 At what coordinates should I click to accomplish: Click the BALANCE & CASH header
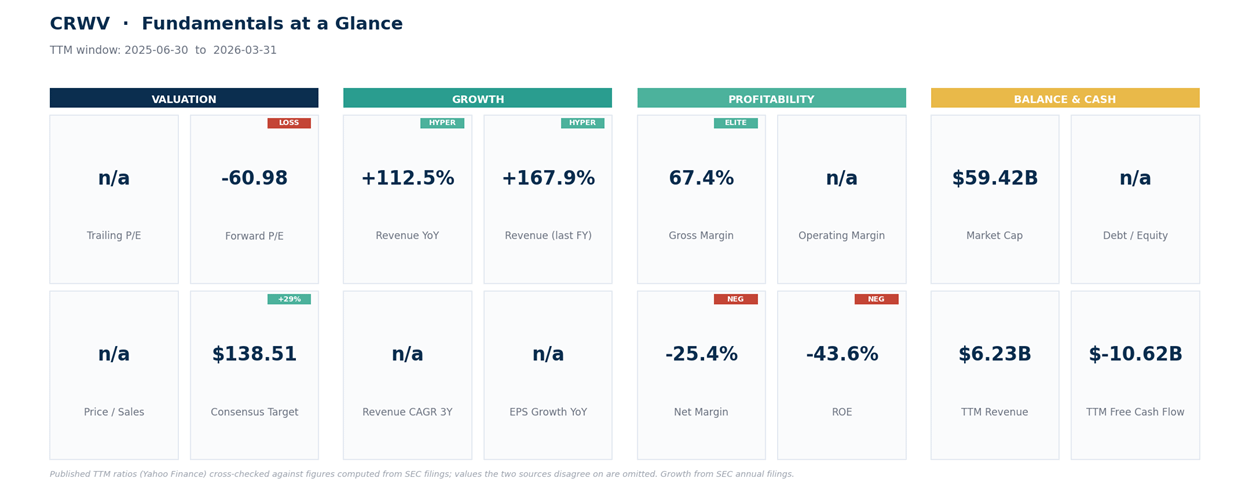[x=1065, y=98]
